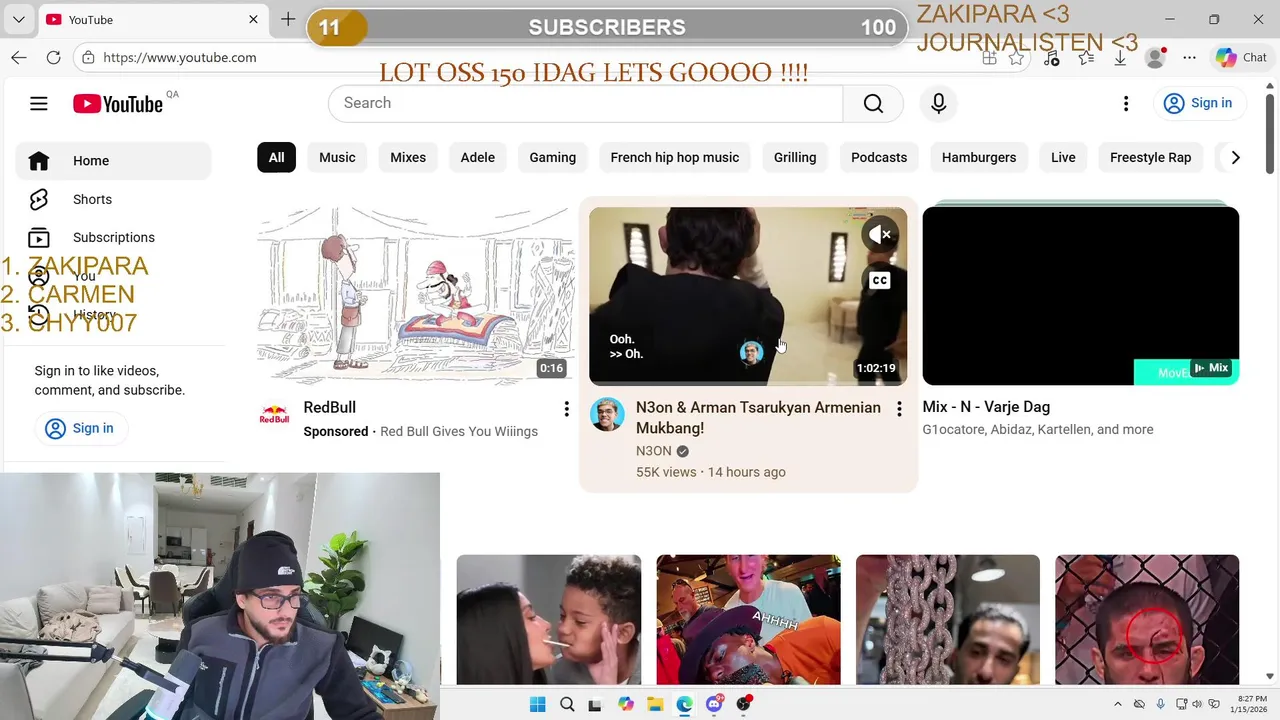Select the Adele filter chip
Screen dimensions: 1280x720
(478, 157)
